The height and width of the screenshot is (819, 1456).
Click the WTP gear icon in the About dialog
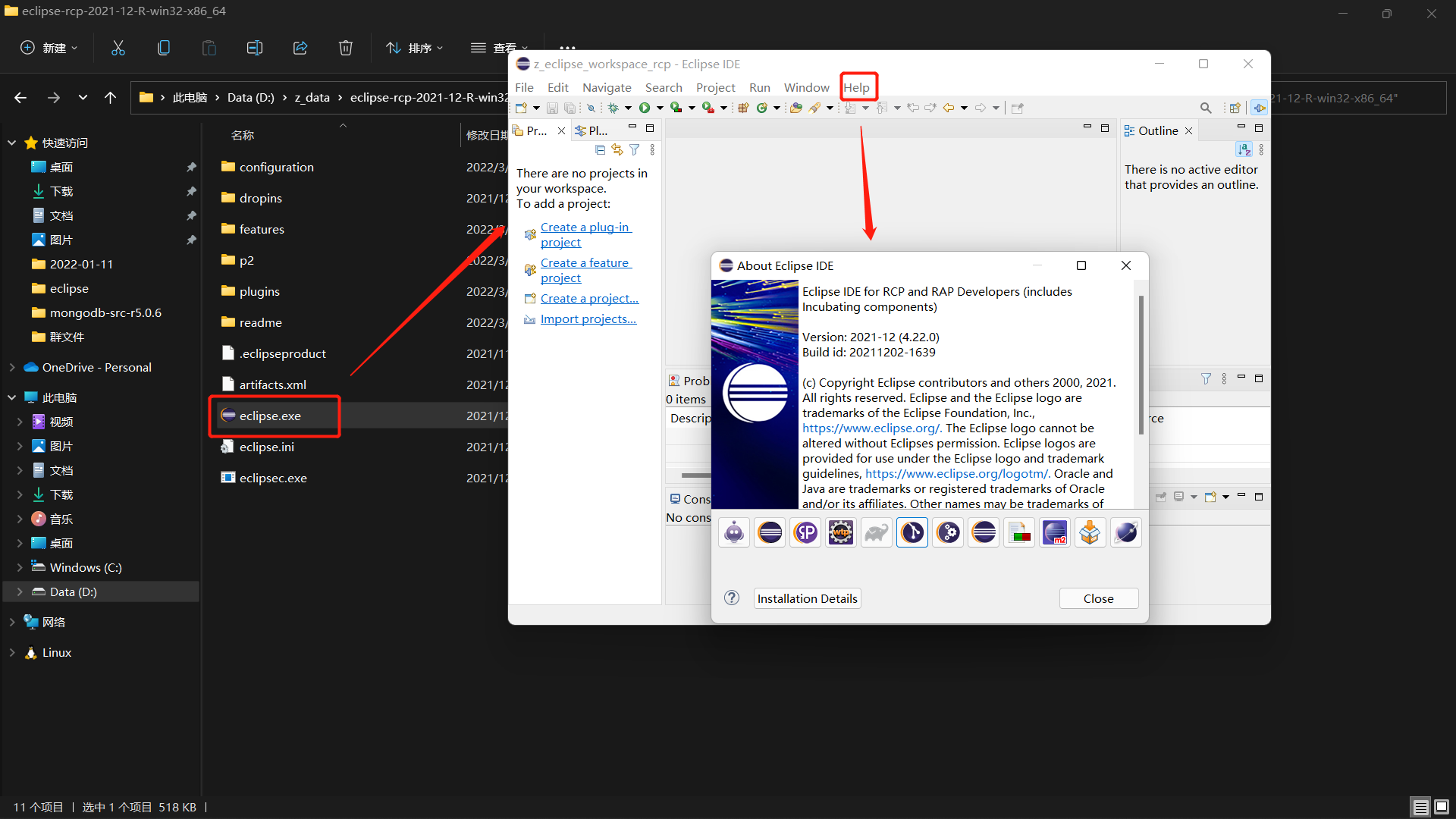click(840, 532)
